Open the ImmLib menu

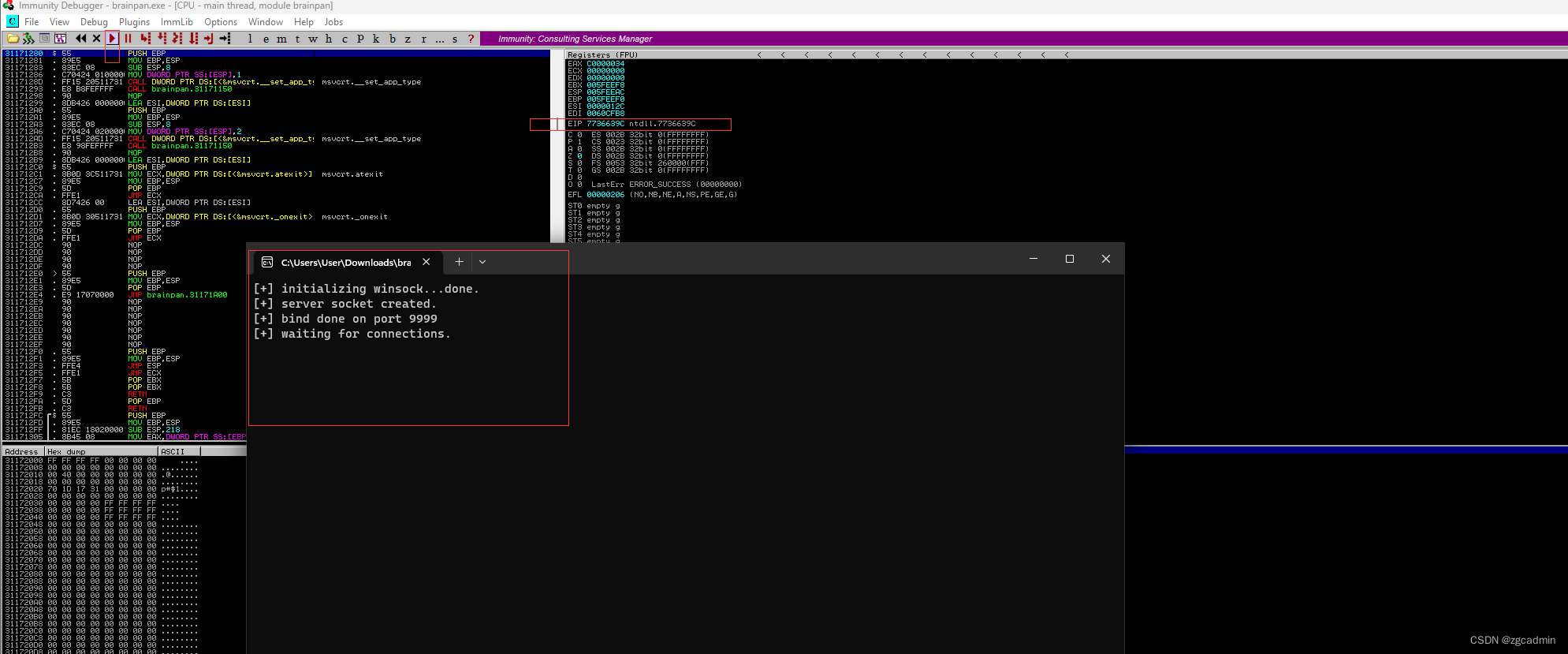coord(177,22)
